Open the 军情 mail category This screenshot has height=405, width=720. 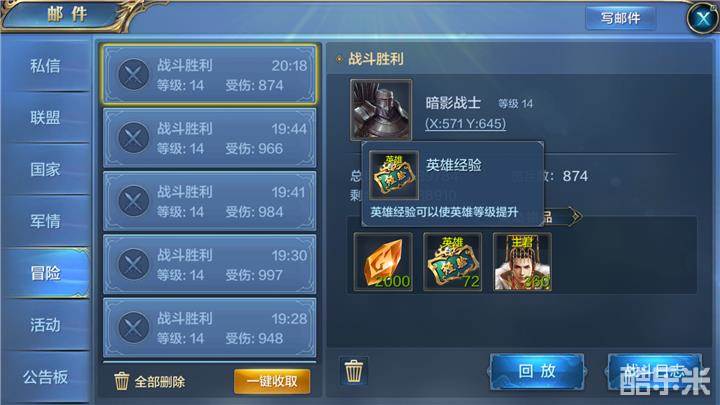coord(45,221)
